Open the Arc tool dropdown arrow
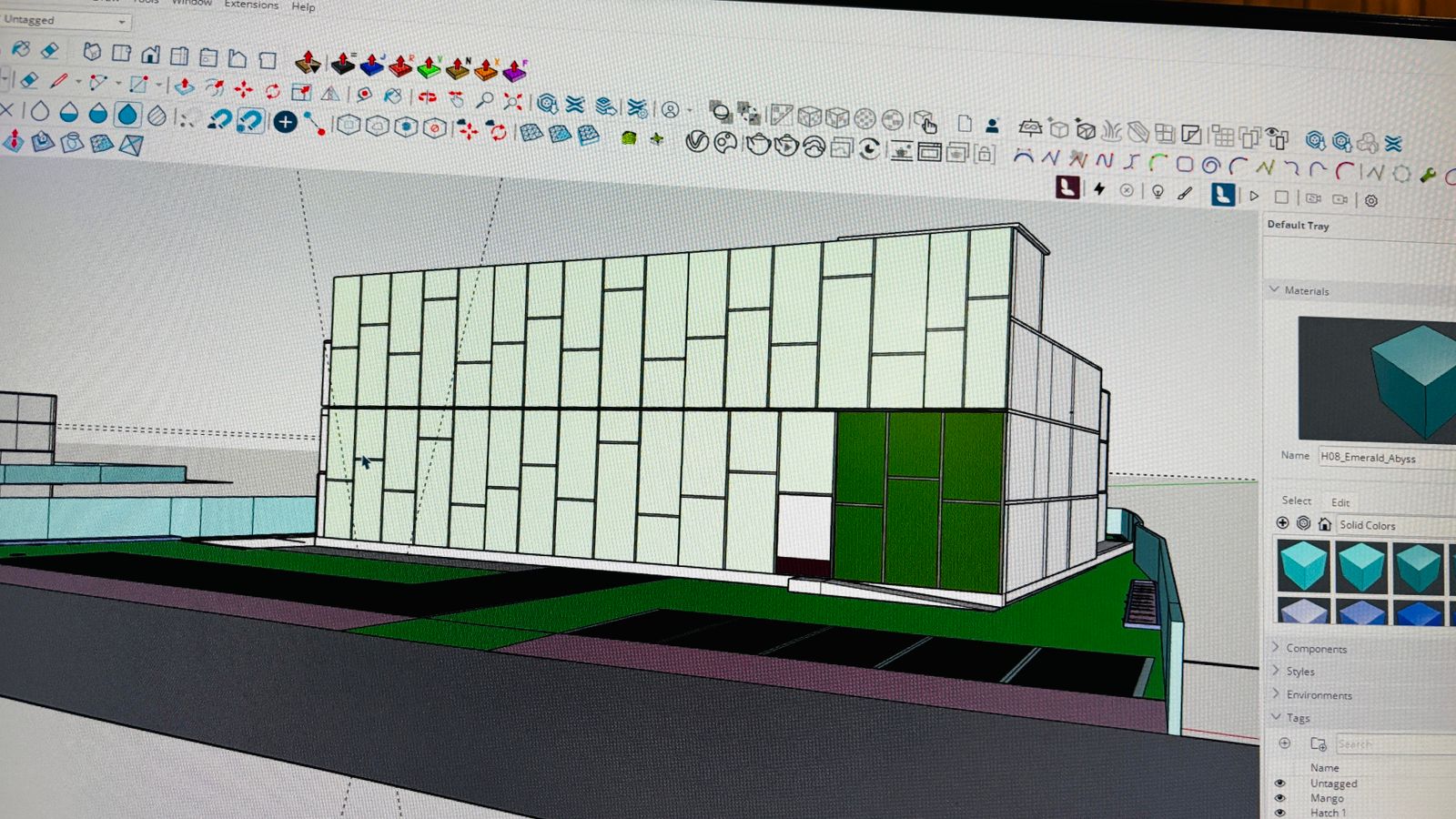 tap(117, 85)
